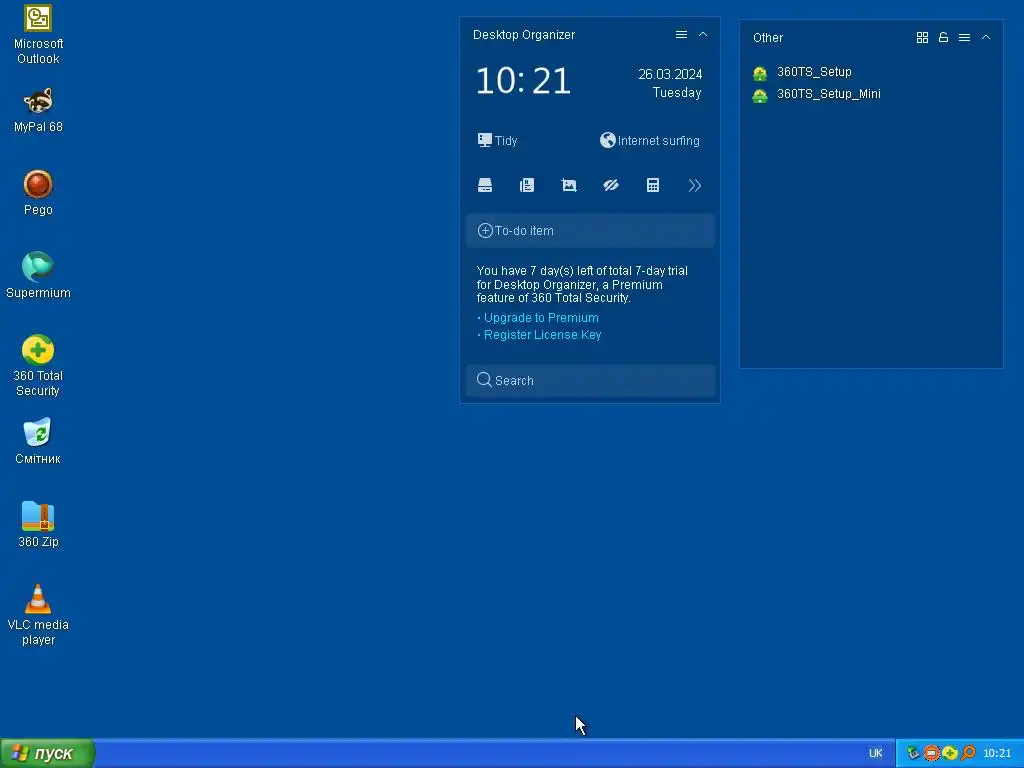The height and width of the screenshot is (768, 1024).
Task: Click the date 26.03.2024 in Desktop Organizer
Action: pos(670,74)
